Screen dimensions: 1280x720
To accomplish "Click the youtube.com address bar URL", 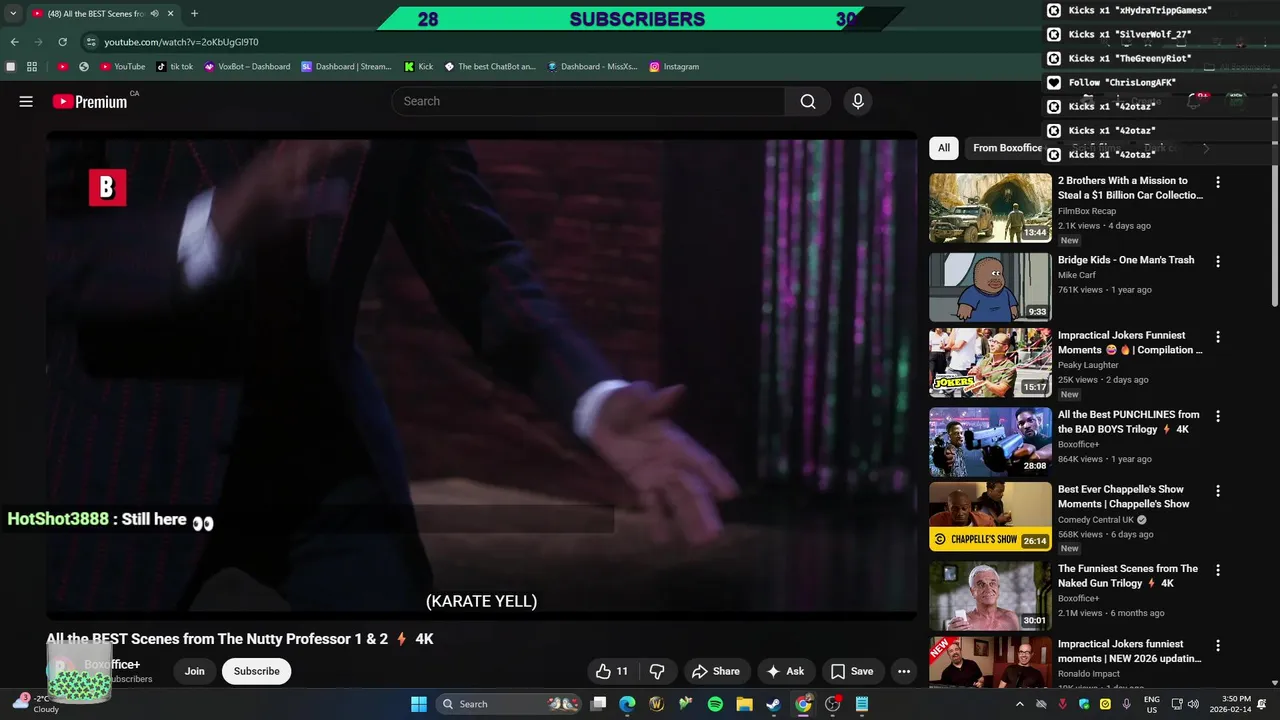I will click(x=181, y=42).
